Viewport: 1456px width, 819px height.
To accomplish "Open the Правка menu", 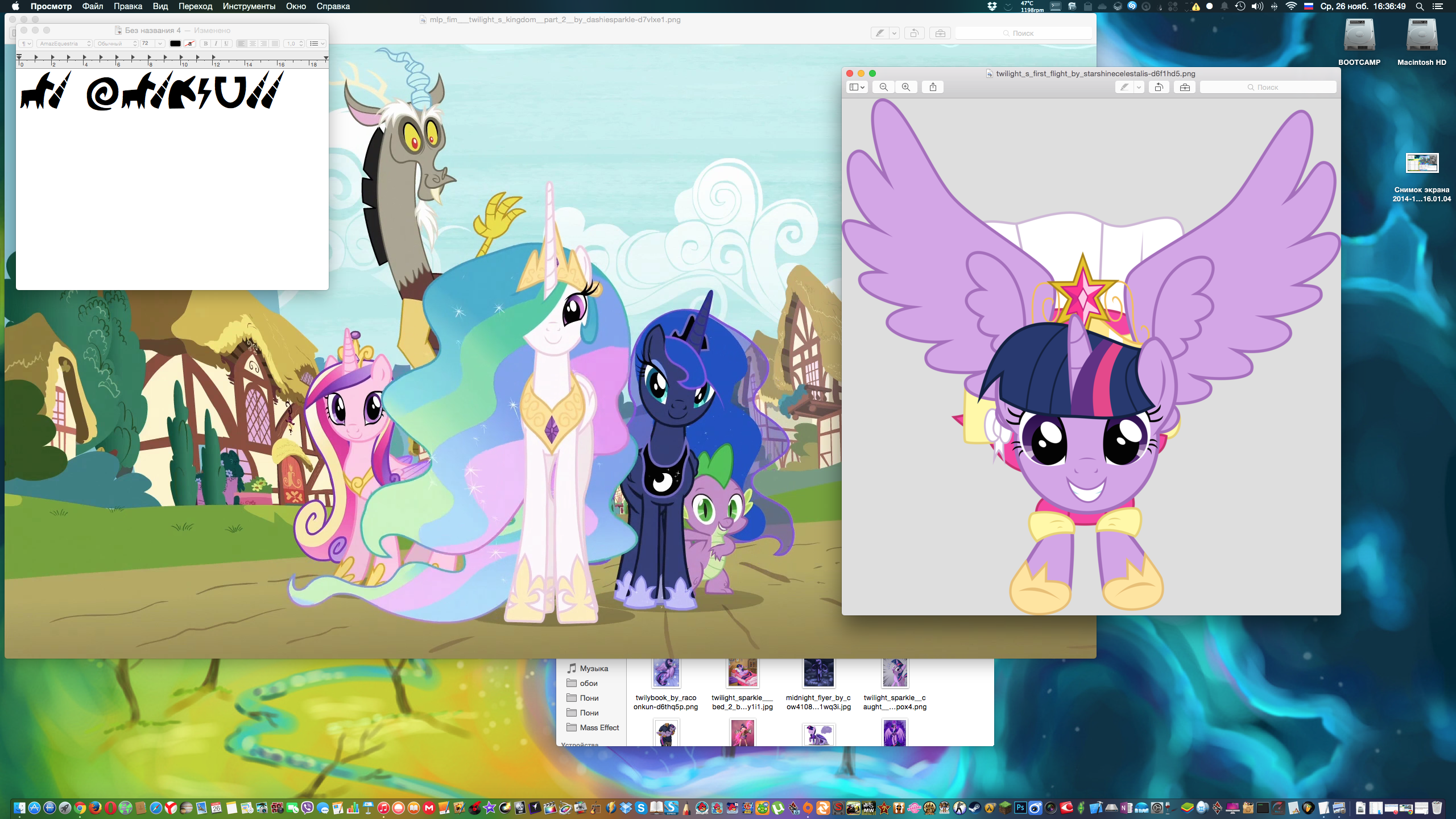I will 128,6.
